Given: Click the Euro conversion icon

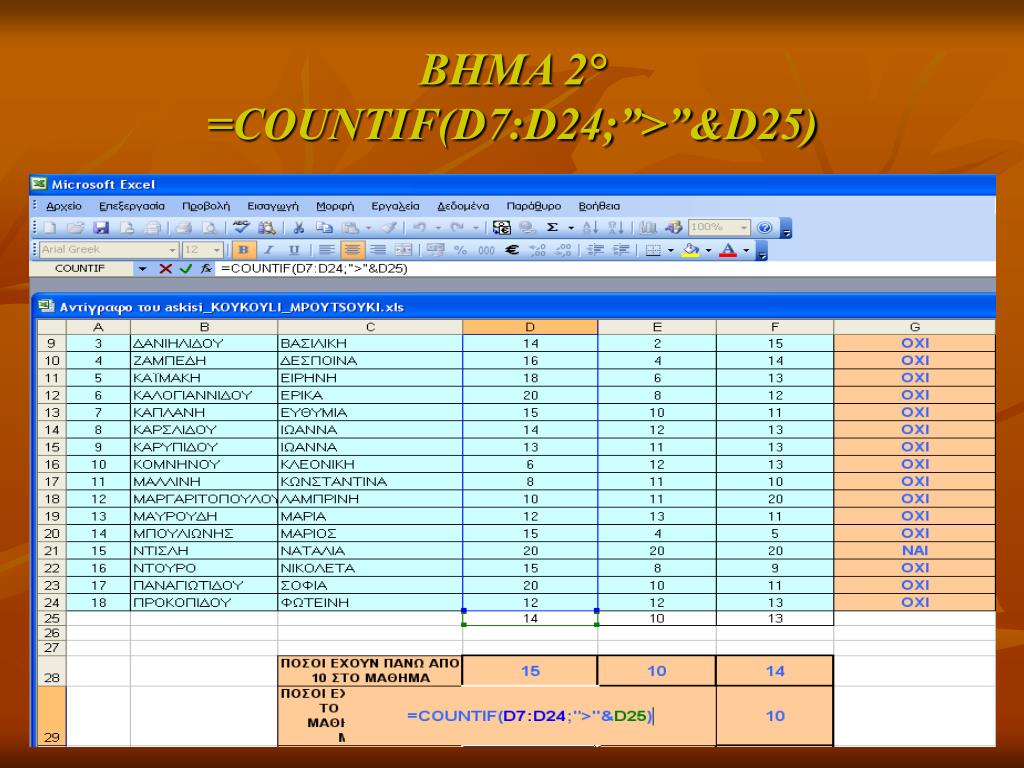Looking at the screenshot, I should pyautogui.click(x=502, y=227).
